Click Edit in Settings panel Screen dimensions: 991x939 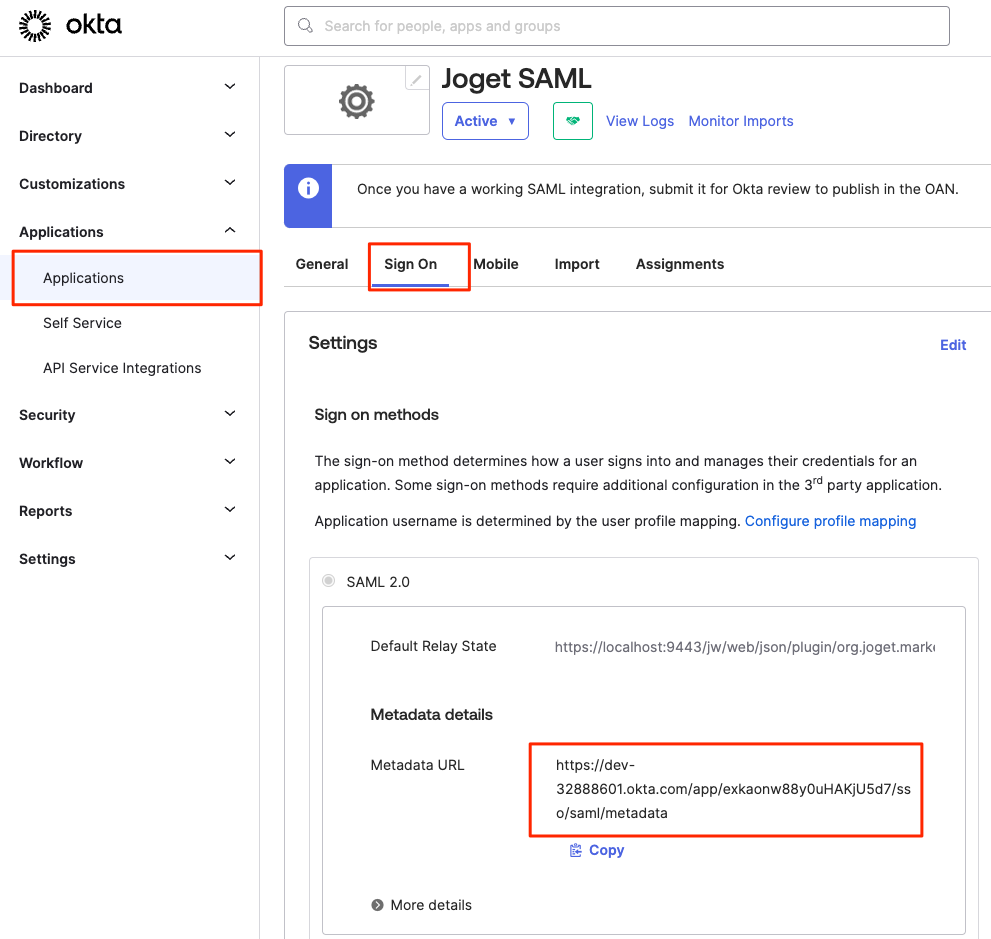pos(953,345)
